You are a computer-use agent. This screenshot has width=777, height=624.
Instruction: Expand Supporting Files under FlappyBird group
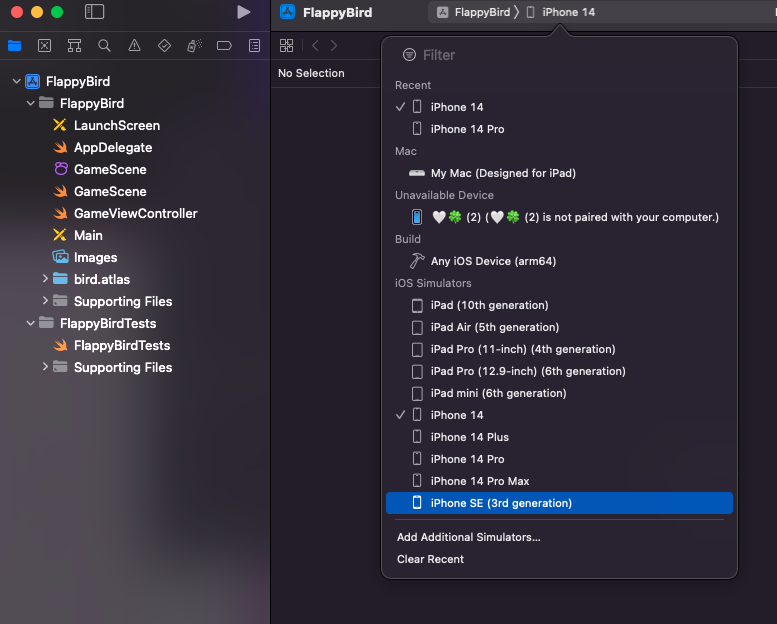pyautogui.click(x=45, y=301)
